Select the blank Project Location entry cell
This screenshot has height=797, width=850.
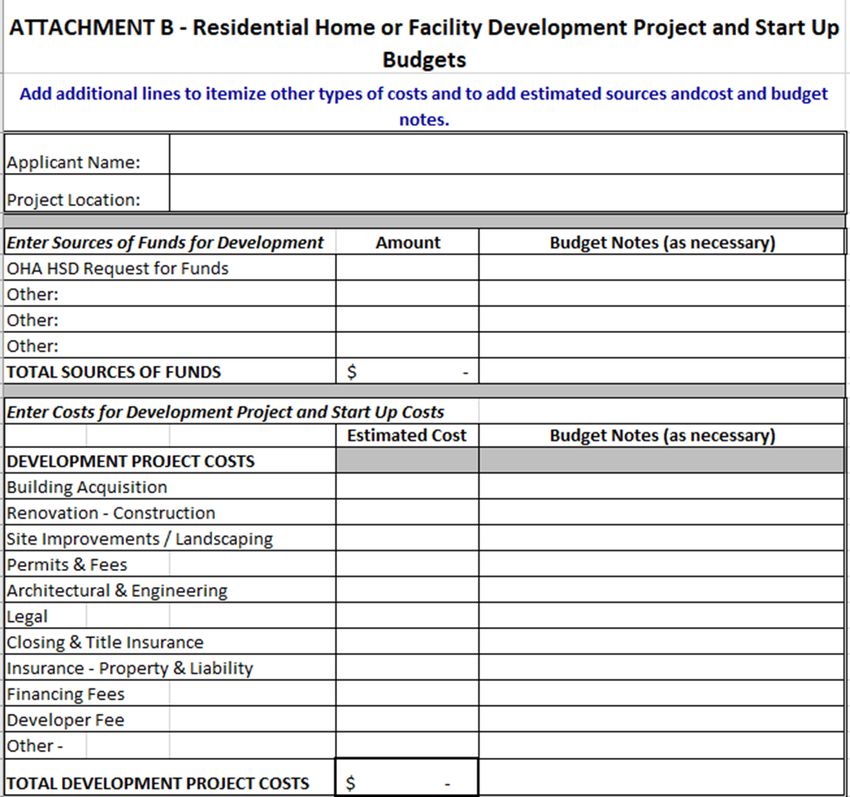507,193
